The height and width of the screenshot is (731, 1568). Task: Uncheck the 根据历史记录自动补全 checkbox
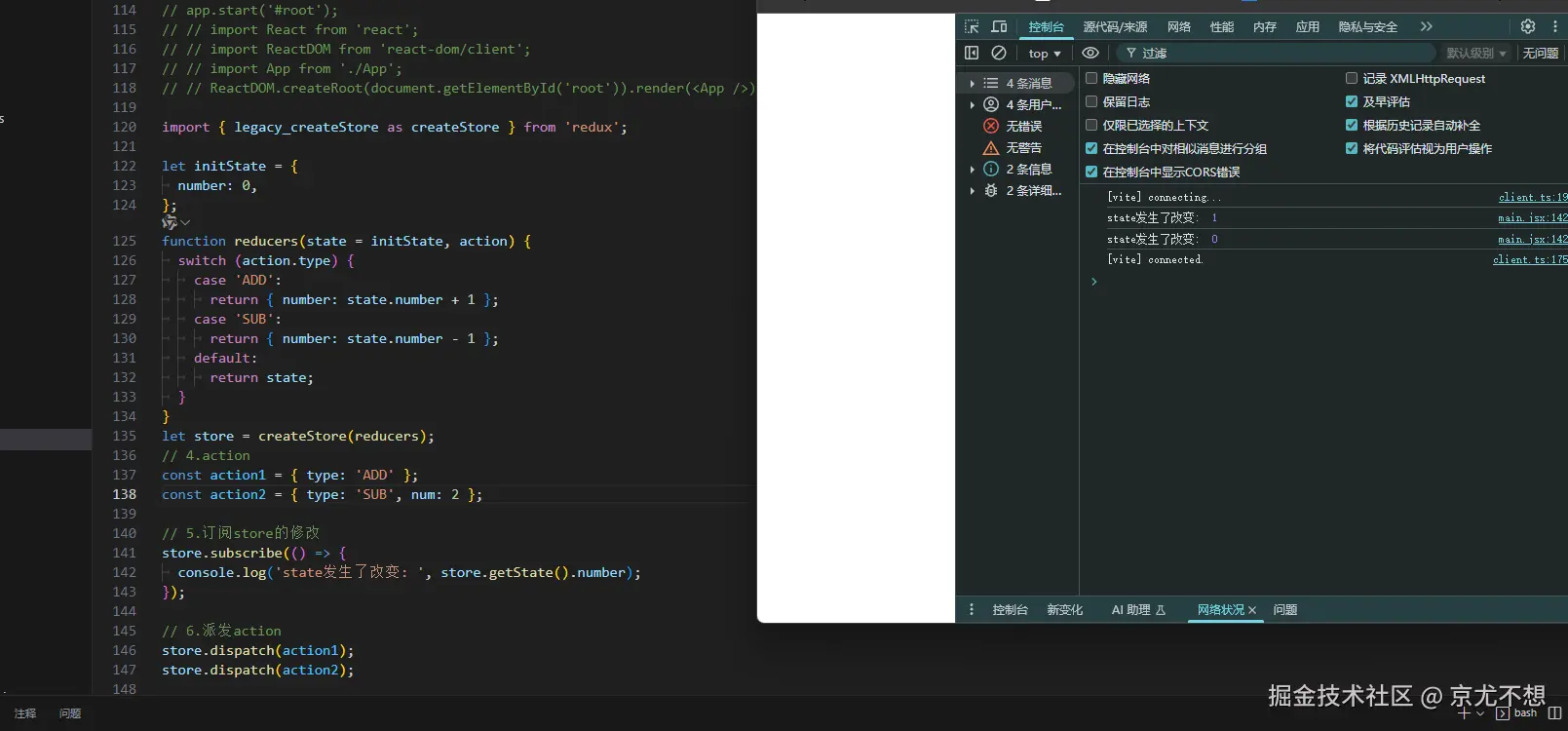[x=1352, y=125]
